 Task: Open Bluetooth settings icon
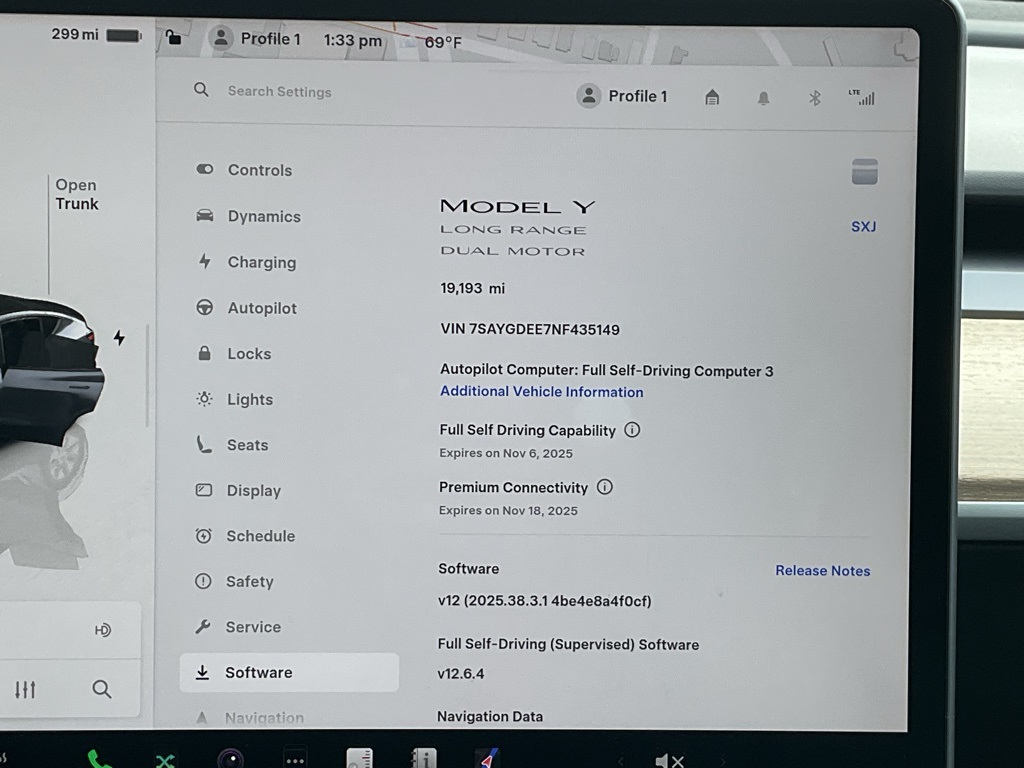click(x=815, y=98)
